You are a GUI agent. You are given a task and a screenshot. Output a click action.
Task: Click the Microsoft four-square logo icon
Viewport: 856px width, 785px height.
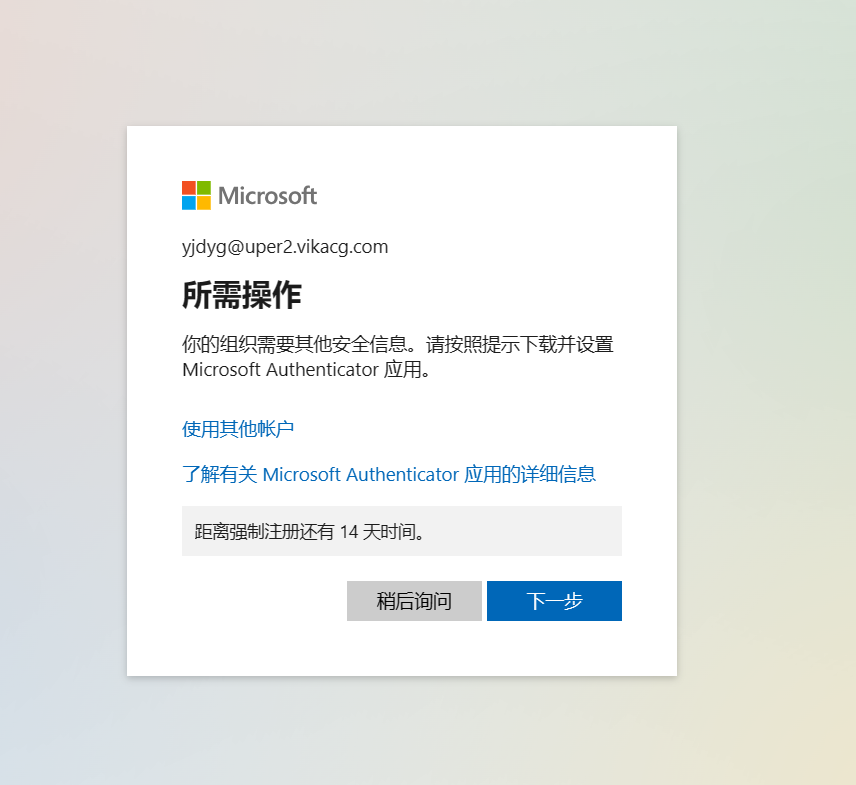point(196,195)
